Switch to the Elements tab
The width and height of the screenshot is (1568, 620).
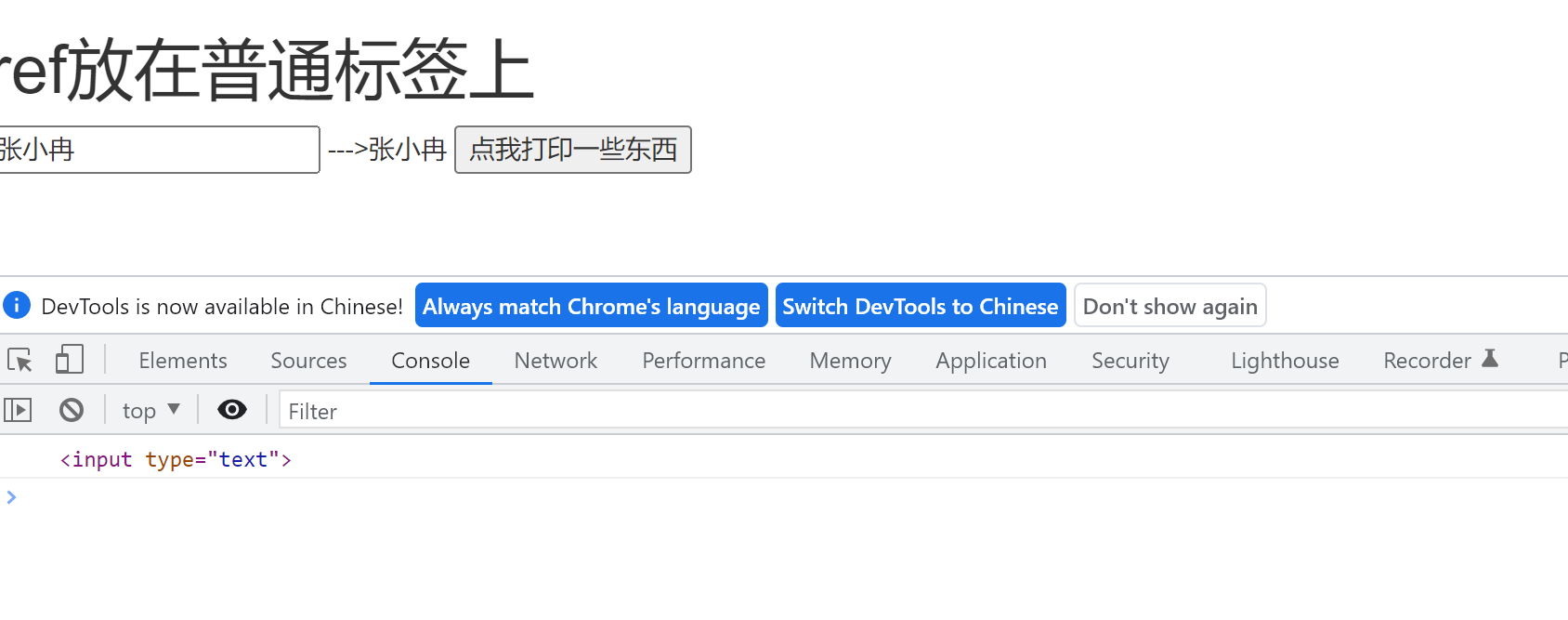click(x=183, y=361)
